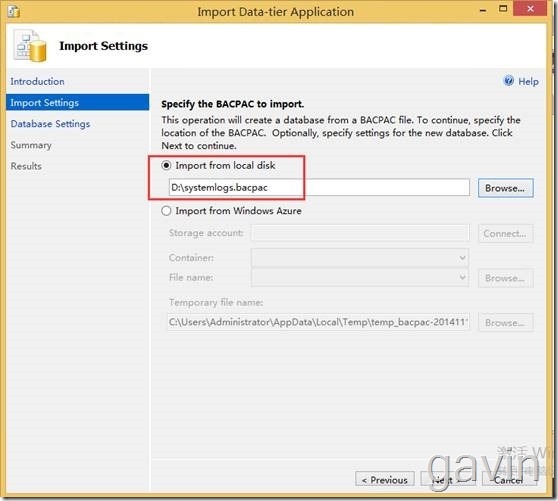Click Browse next to File name
Viewport: 558px width, 501px height.
pyautogui.click(x=505, y=278)
